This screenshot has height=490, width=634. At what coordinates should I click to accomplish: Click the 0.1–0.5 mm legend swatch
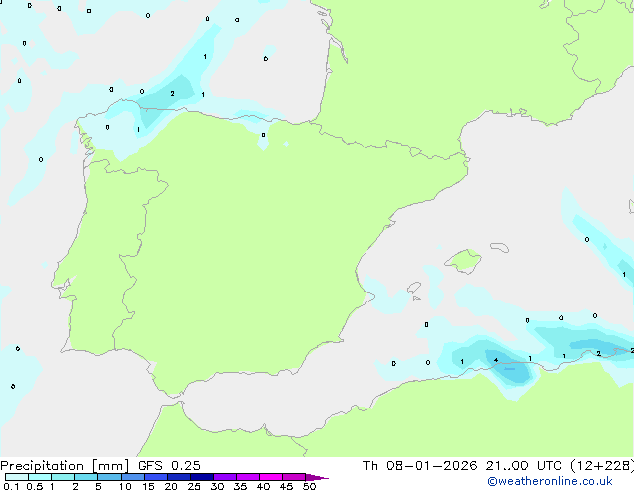[17, 477]
